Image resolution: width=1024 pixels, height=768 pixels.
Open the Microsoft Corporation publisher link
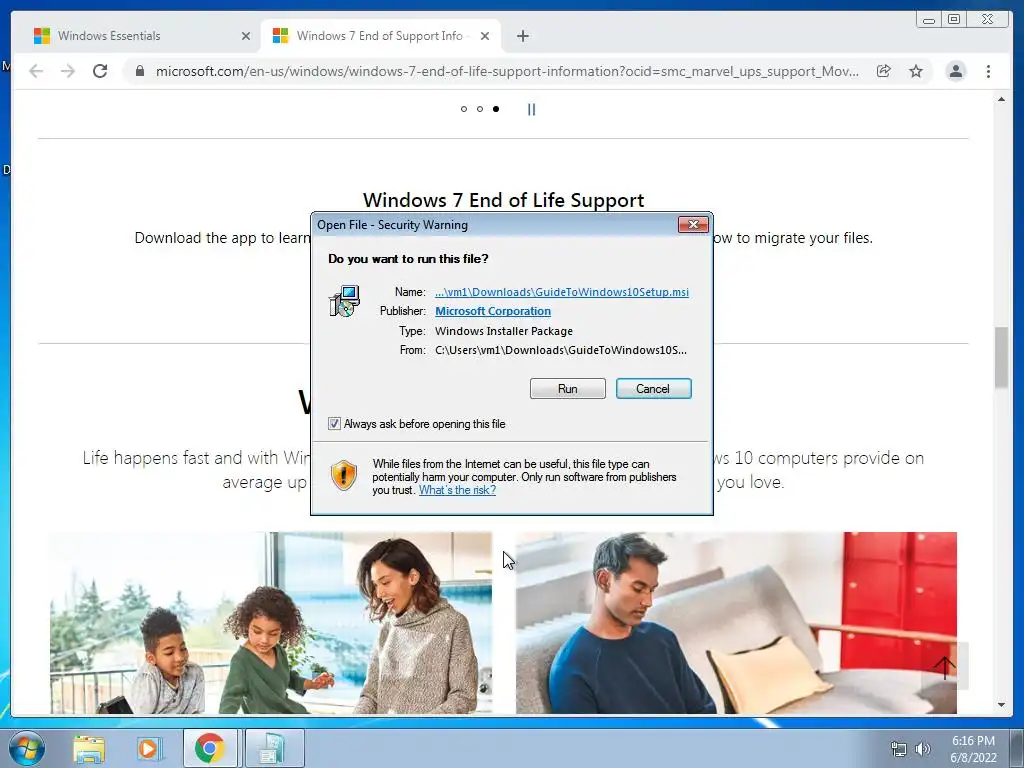(492, 311)
